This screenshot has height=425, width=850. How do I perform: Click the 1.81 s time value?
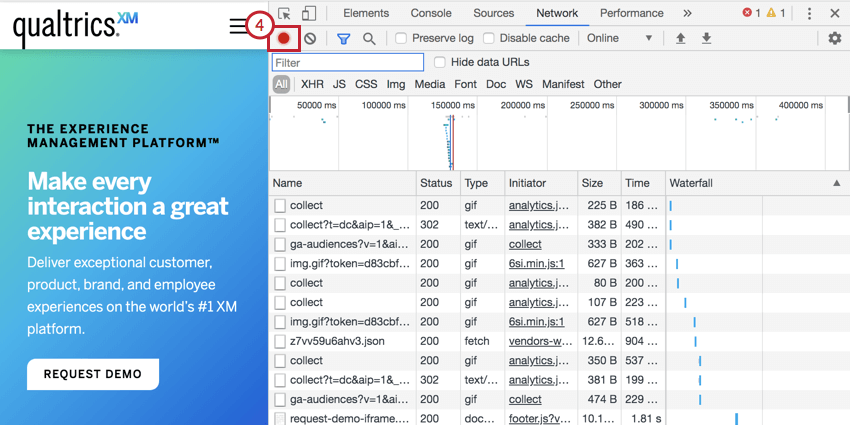647,419
